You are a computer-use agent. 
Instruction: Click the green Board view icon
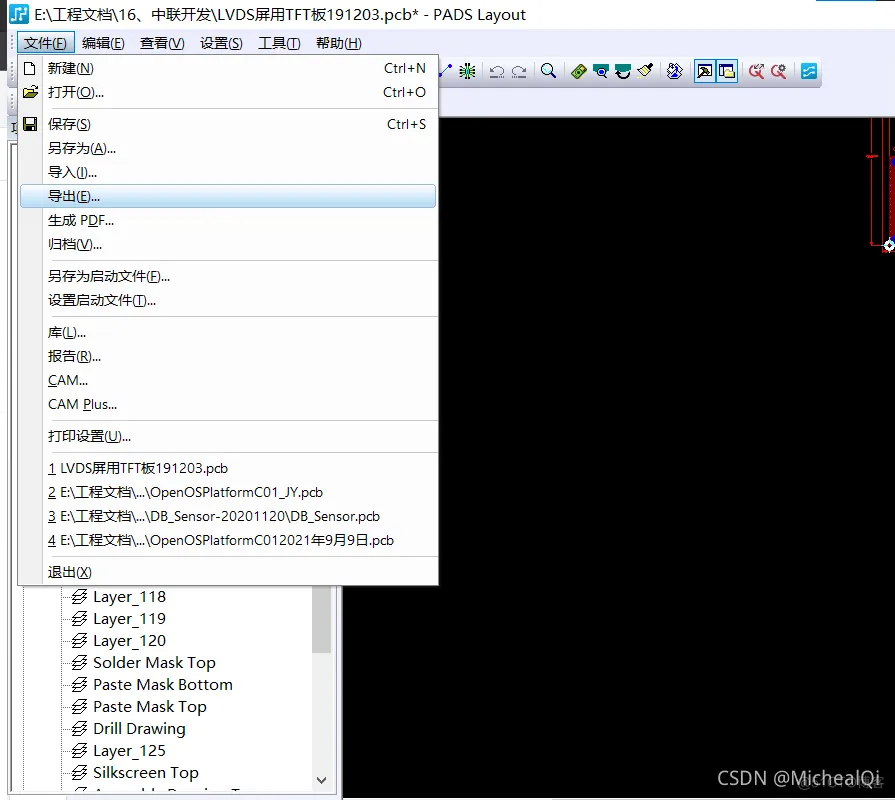tap(578, 71)
